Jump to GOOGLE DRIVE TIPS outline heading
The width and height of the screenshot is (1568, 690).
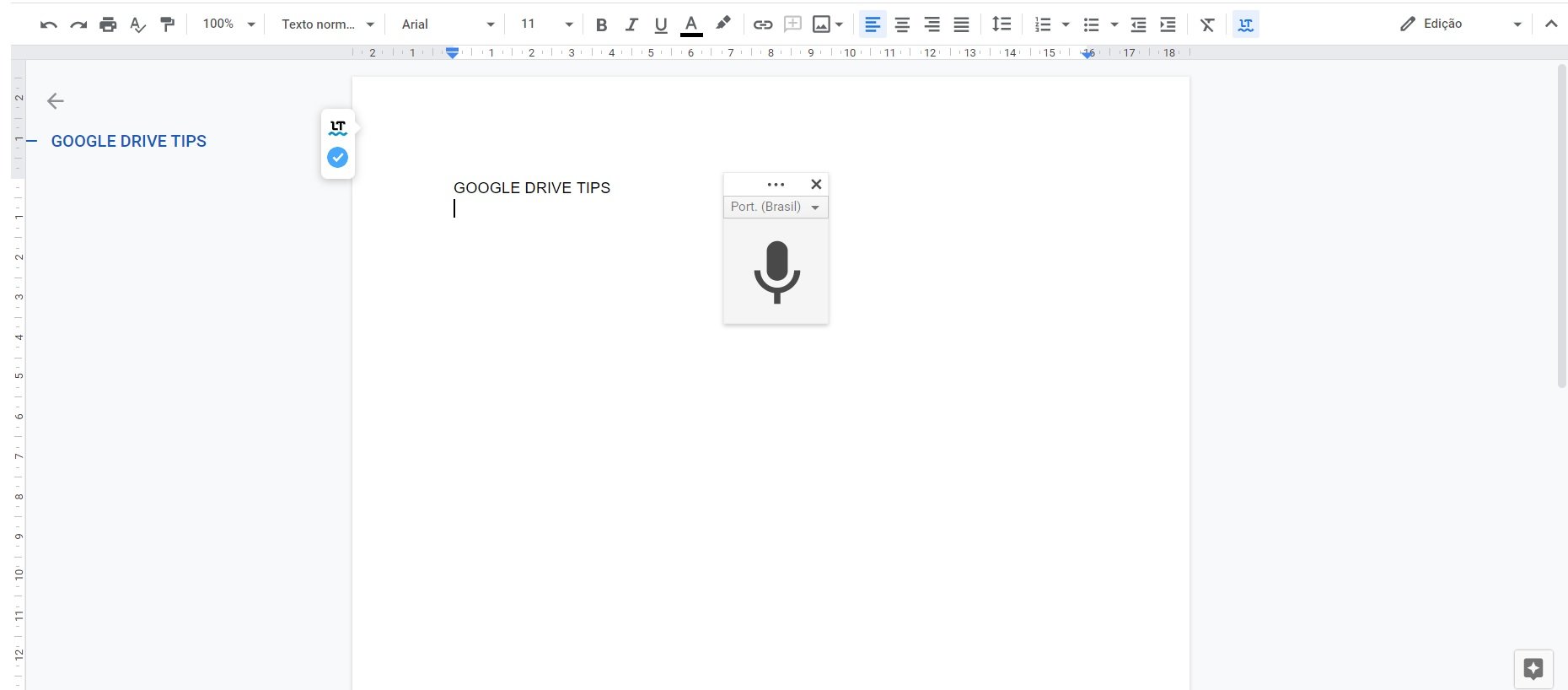pyautogui.click(x=129, y=141)
